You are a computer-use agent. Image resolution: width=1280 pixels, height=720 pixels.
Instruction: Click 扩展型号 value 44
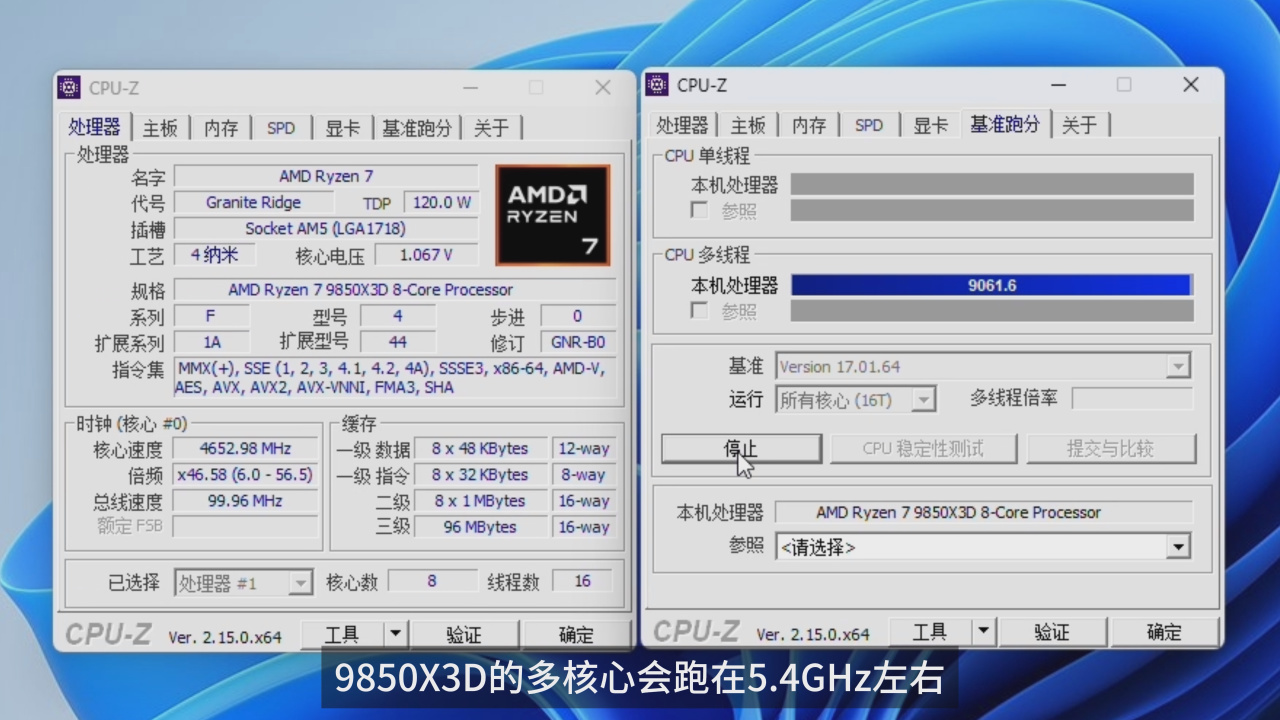point(398,342)
